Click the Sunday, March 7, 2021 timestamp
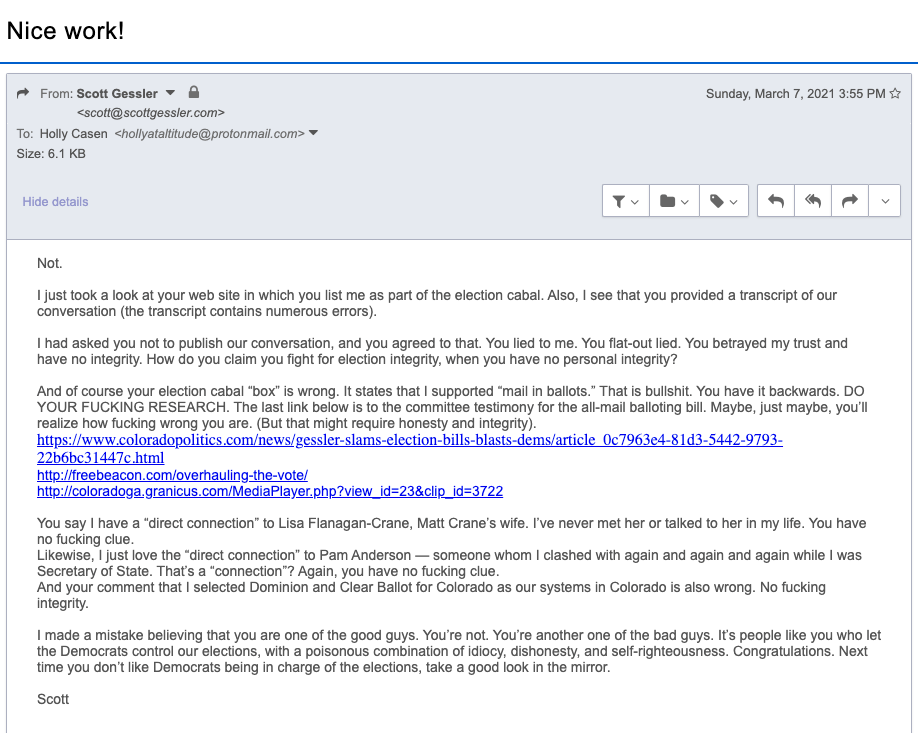The width and height of the screenshot is (918, 733). [x=795, y=93]
